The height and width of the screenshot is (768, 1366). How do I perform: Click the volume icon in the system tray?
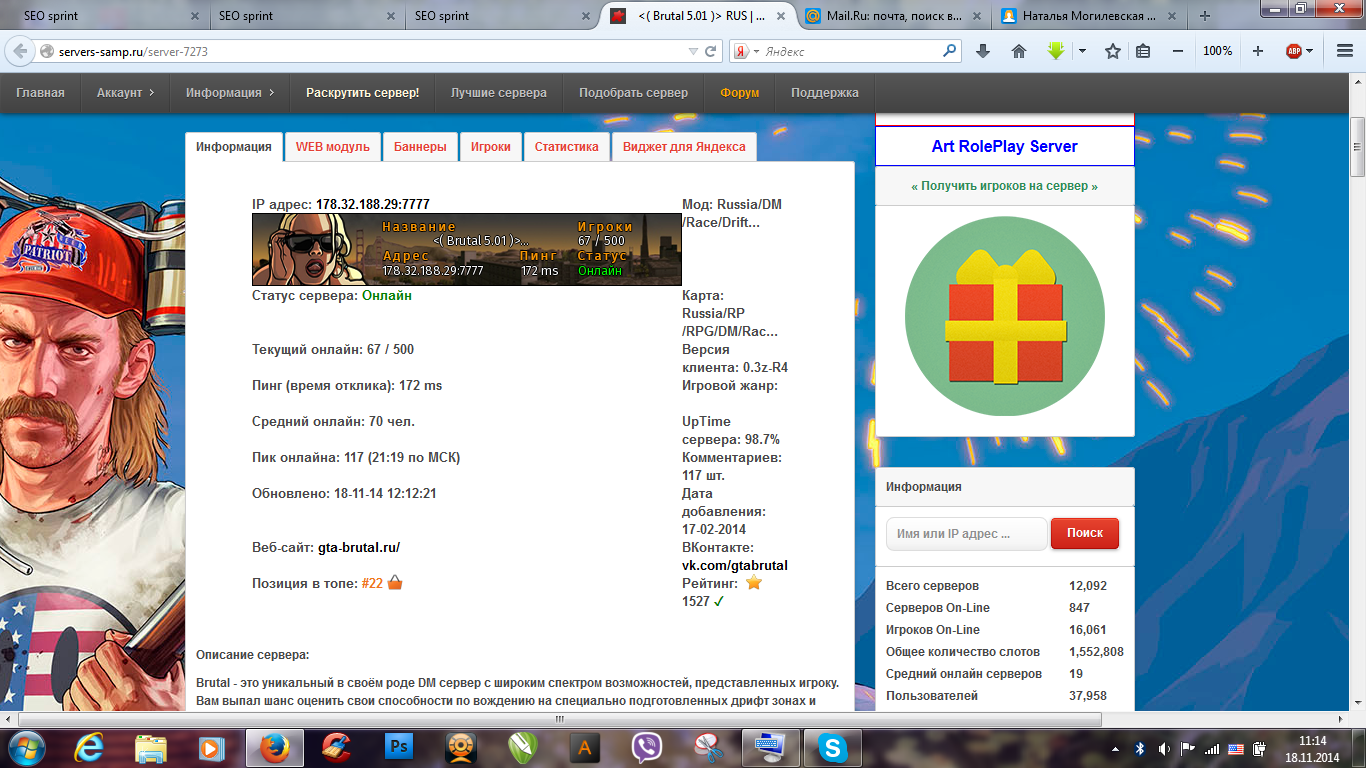coord(1163,748)
